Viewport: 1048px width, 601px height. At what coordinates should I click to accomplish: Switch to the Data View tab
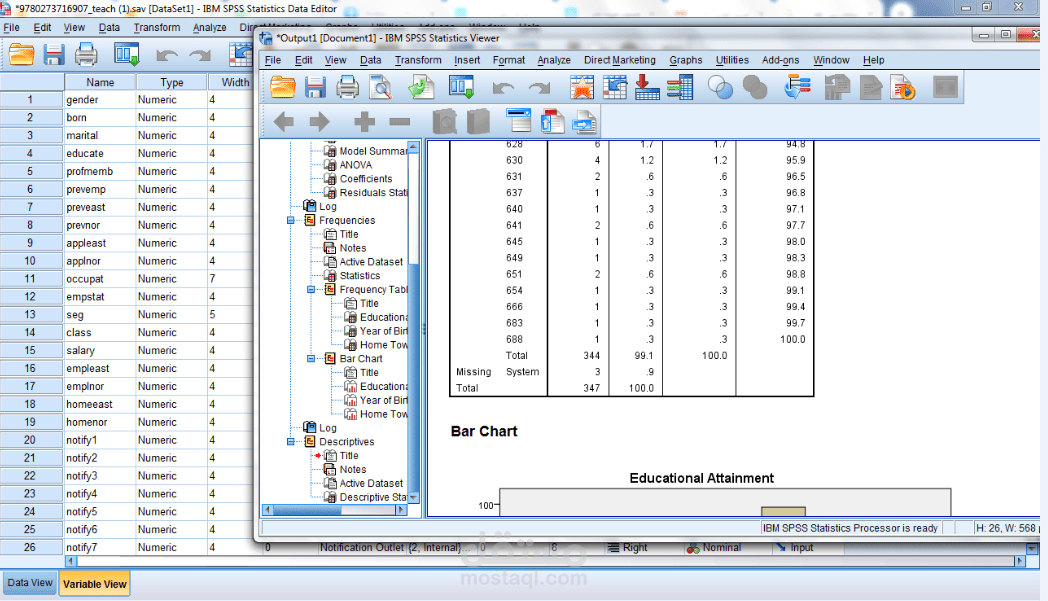coord(29,581)
